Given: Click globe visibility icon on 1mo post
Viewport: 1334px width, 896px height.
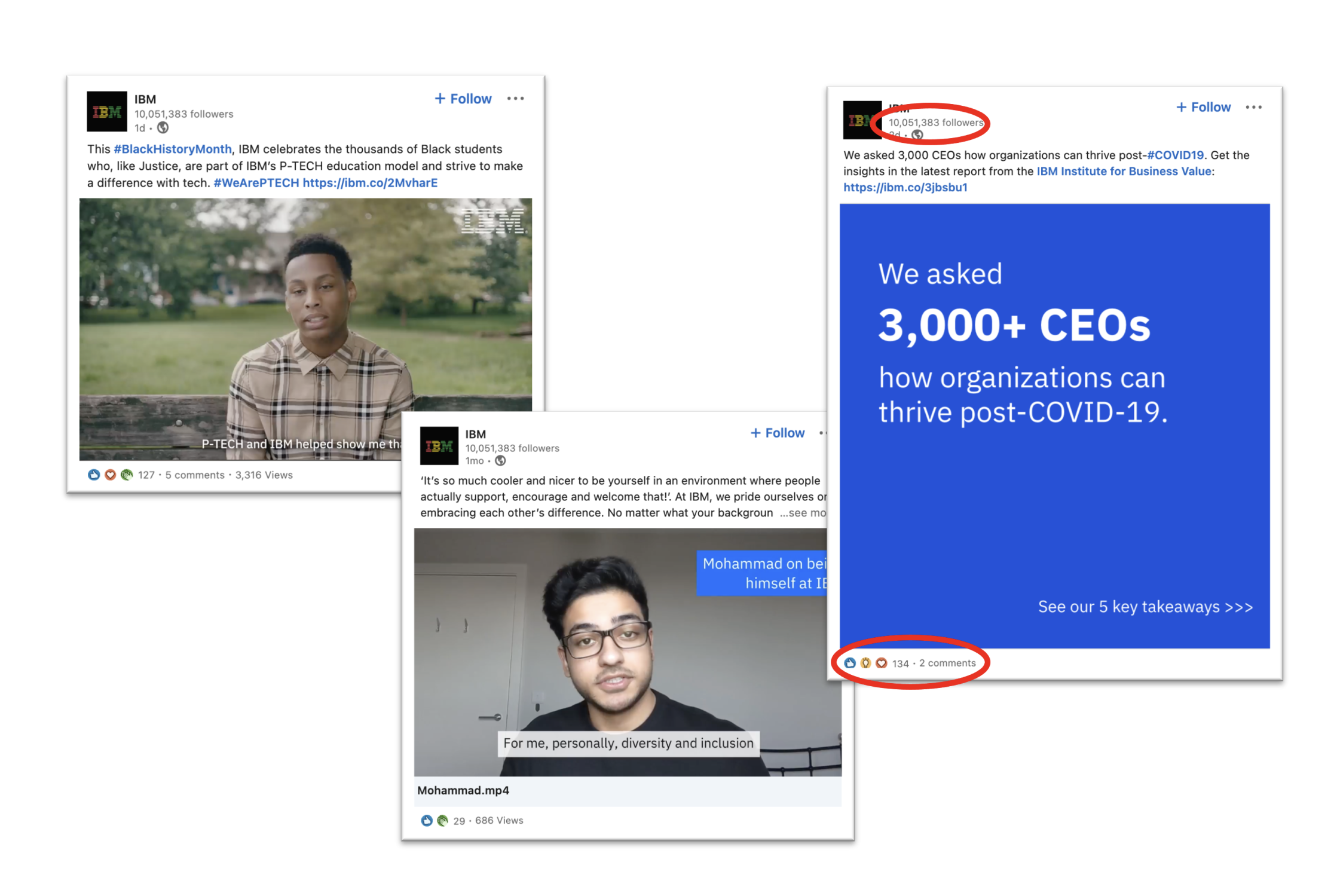Looking at the screenshot, I should point(501,461).
